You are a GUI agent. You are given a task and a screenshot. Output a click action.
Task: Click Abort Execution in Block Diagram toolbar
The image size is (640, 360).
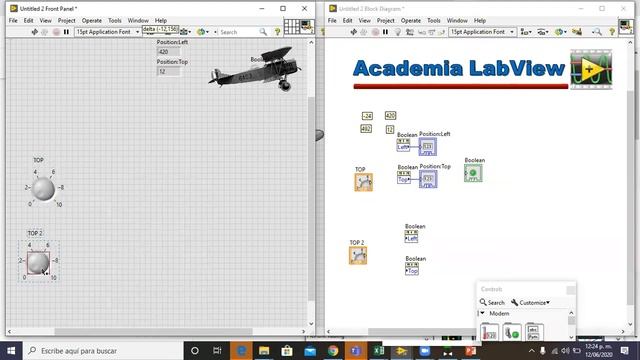coord(375,32)
